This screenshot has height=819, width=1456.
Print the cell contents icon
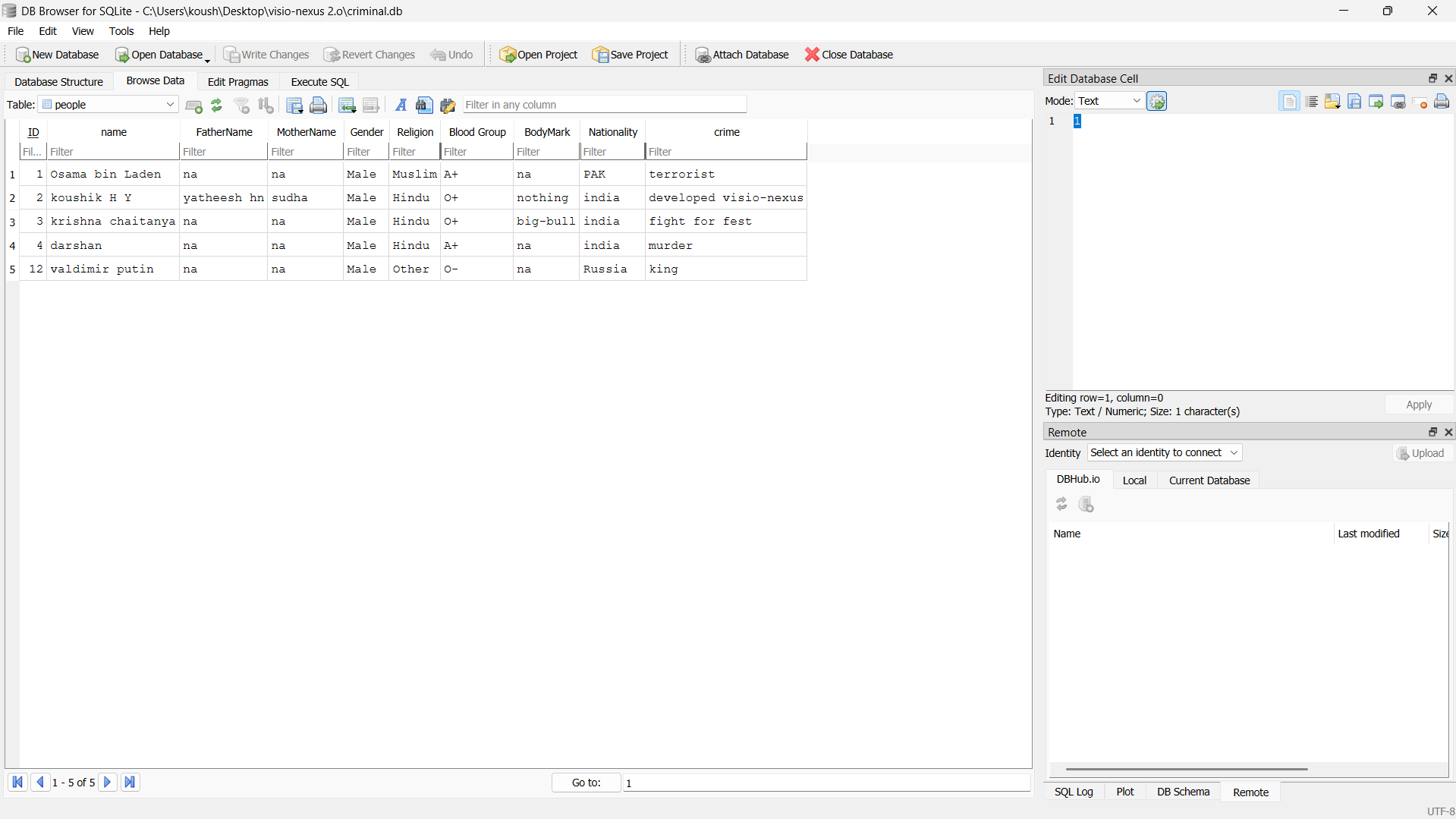tap(1442, 102)
